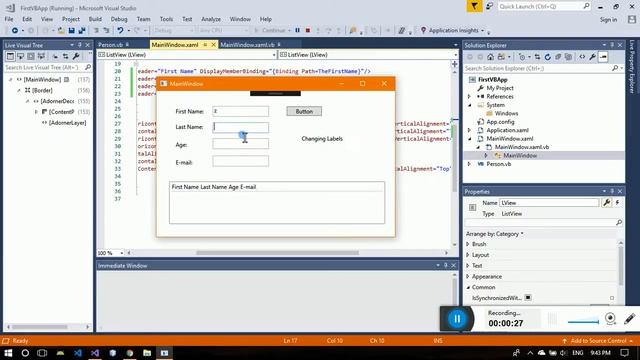Click the lightning event handlers icon in Properties
640x360 pixels.
click(617, 202)
